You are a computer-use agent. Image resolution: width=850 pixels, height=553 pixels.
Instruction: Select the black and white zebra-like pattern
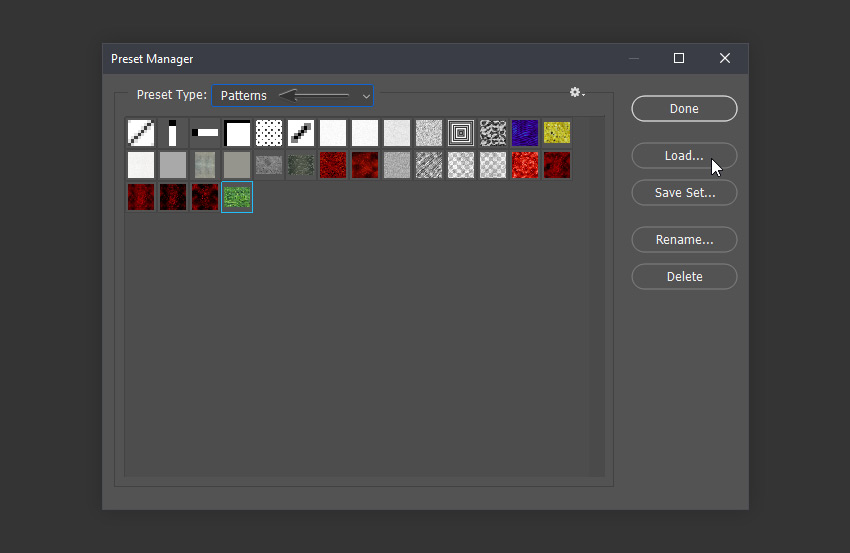(x=493, y=133)
